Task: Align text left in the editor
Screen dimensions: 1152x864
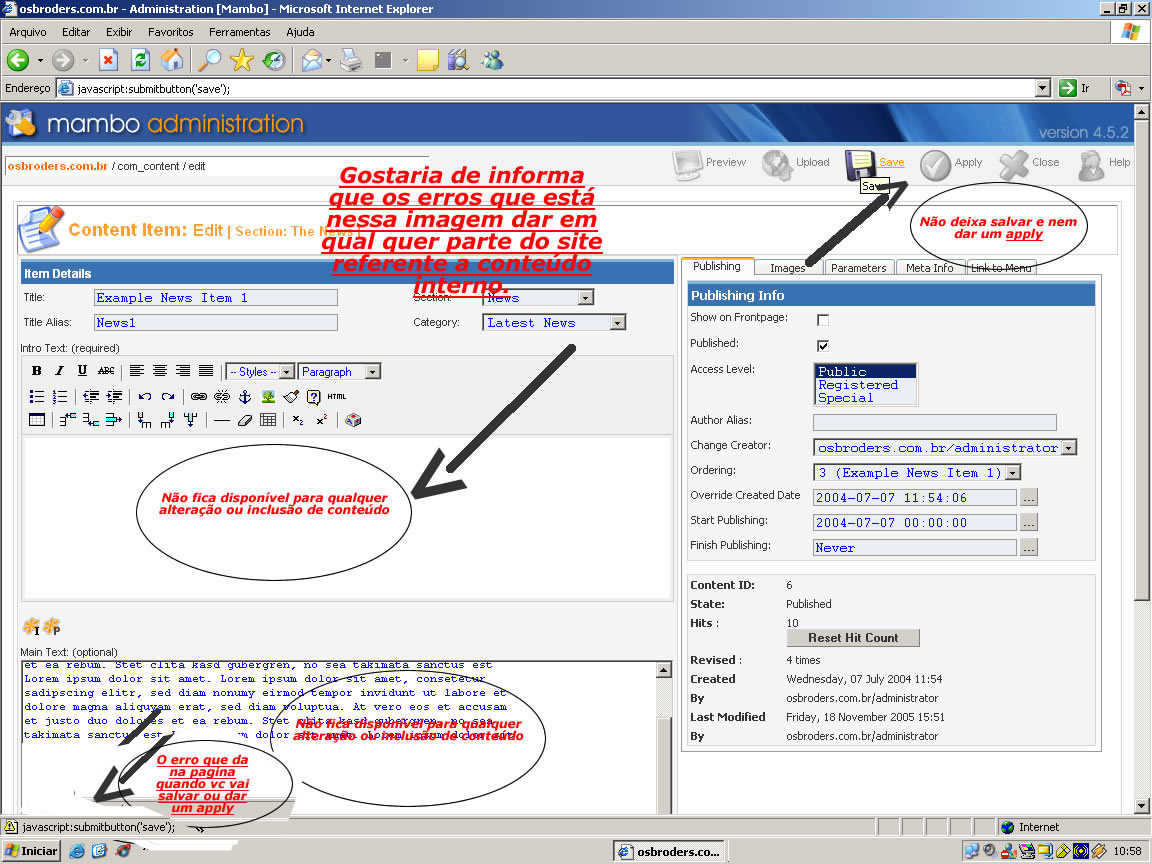Action: [137, 371]
